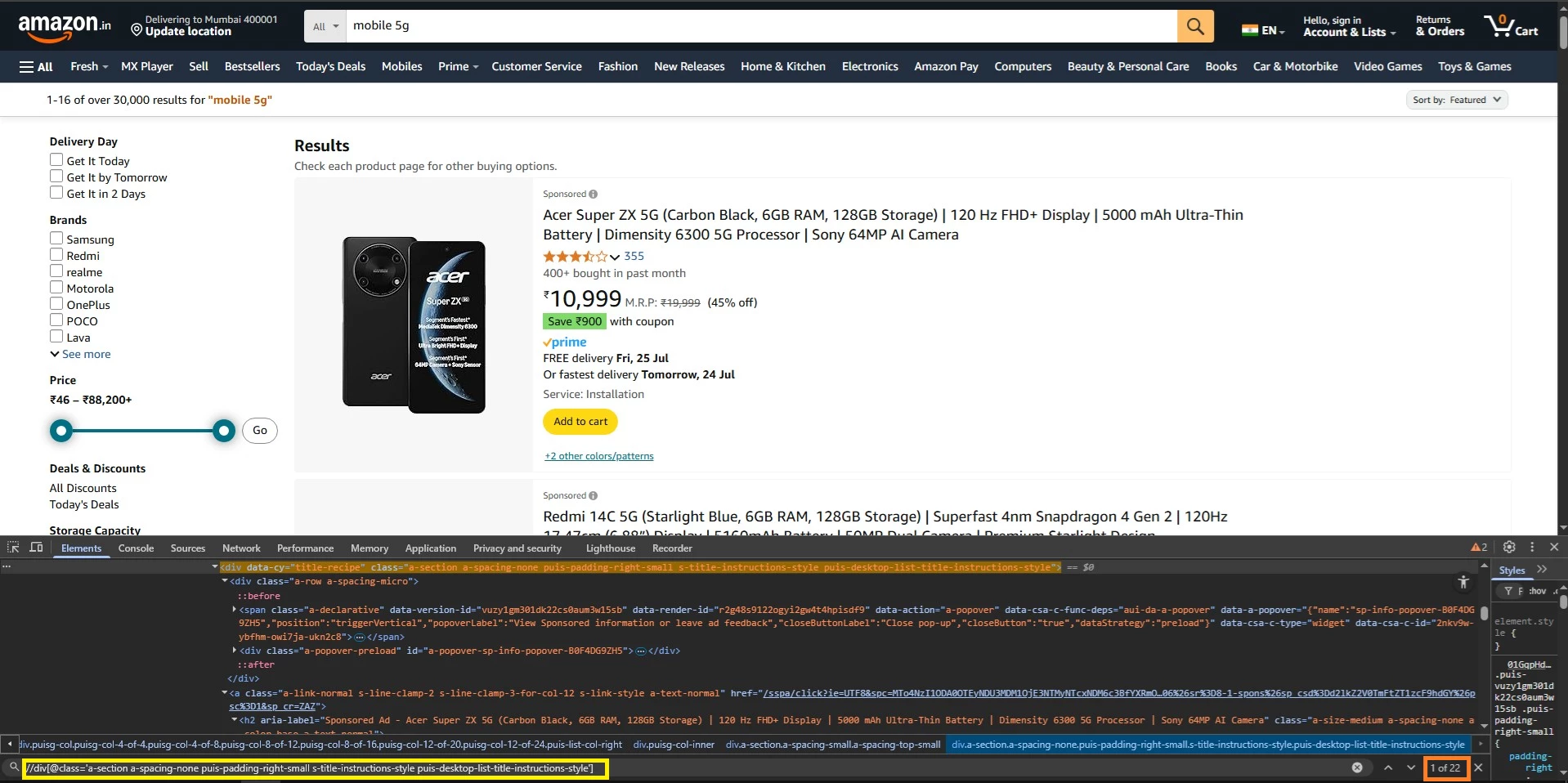The height and width of the screenshot is (783, 1568).
Task: Open Returns & Orders
Action: coord(1440,26)
